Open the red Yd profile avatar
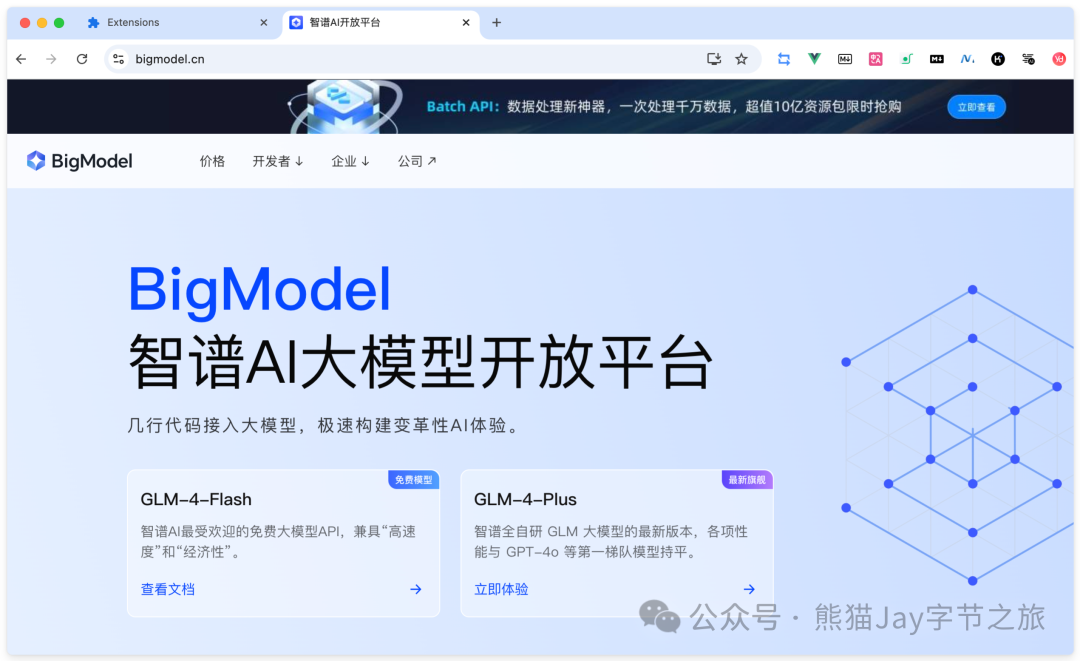1080x661 pixels. coord(1059,59)
